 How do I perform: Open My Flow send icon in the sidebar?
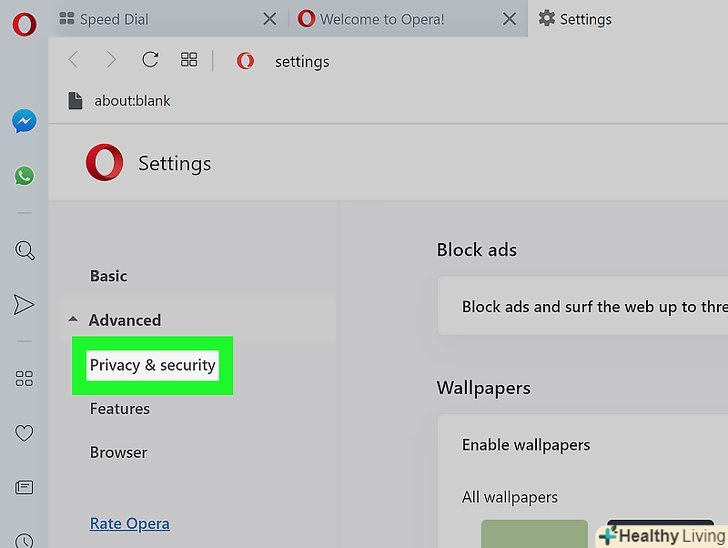click(x=24, y=305)
